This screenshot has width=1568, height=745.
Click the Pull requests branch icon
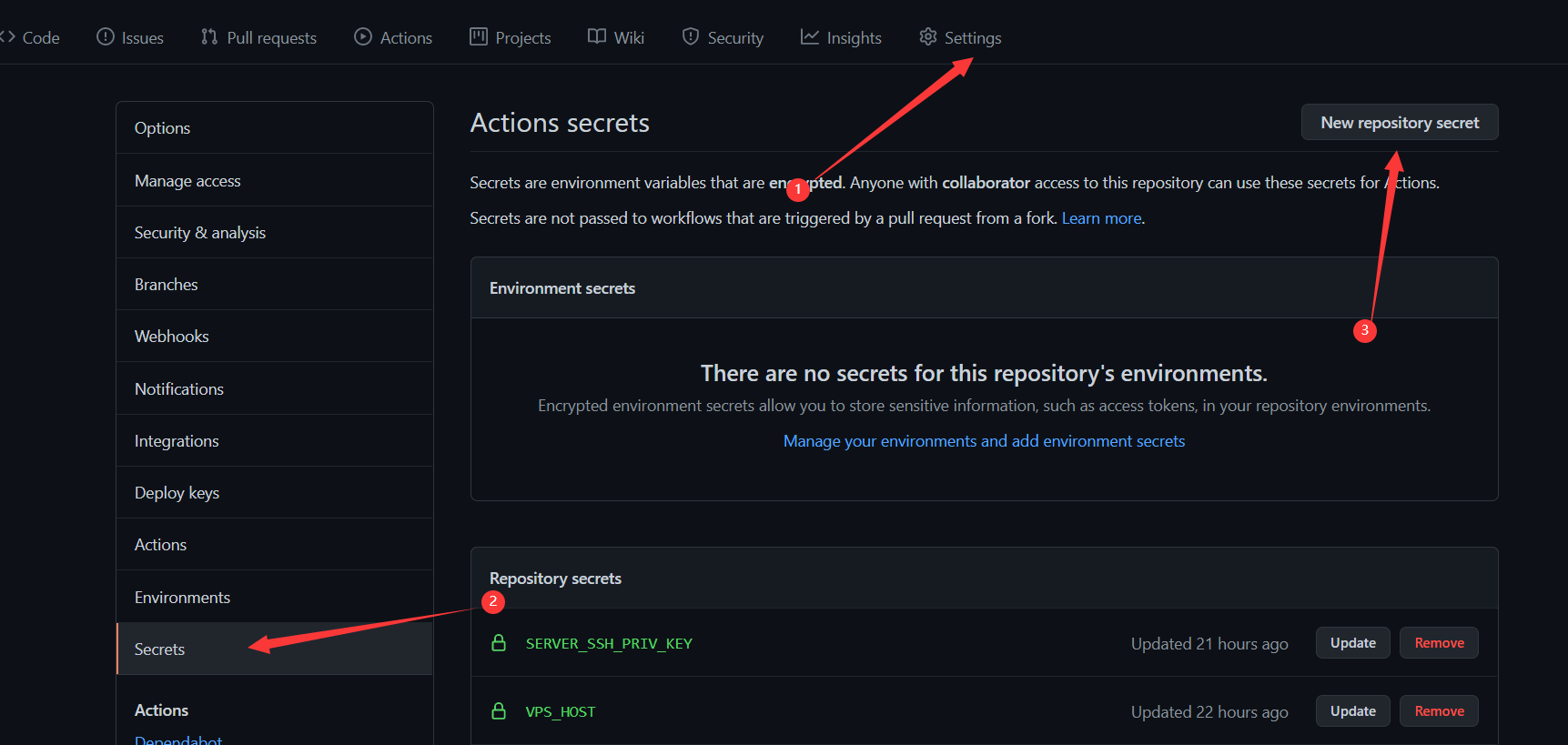[209, 37]
